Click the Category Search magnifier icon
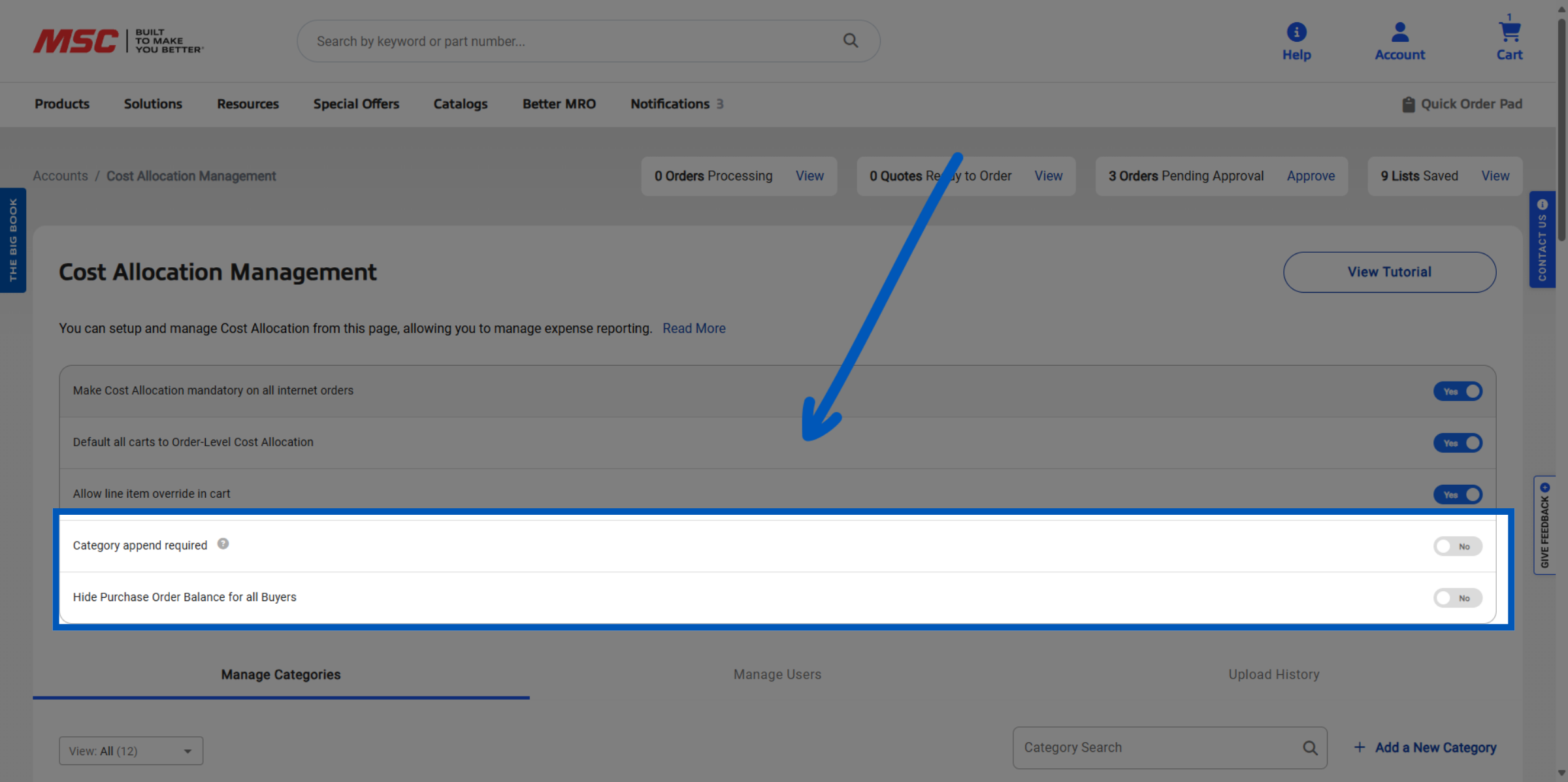The image size is (1568, 782). 1310,747
